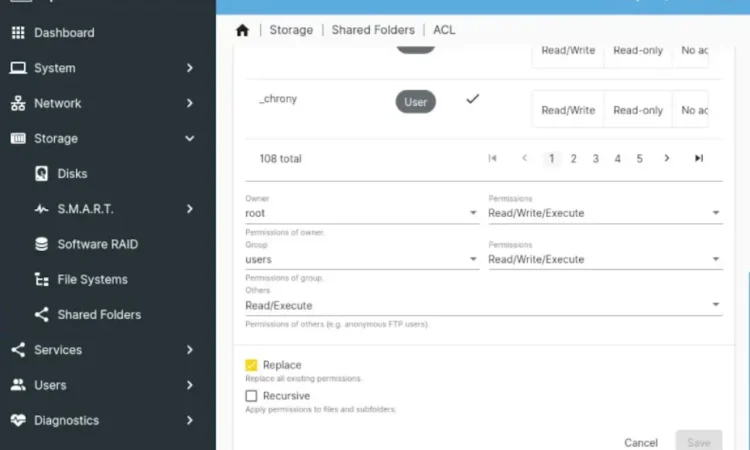Click ACL in the breadcrumb
The image size is (750, 450).
click(x=444, y=30)
